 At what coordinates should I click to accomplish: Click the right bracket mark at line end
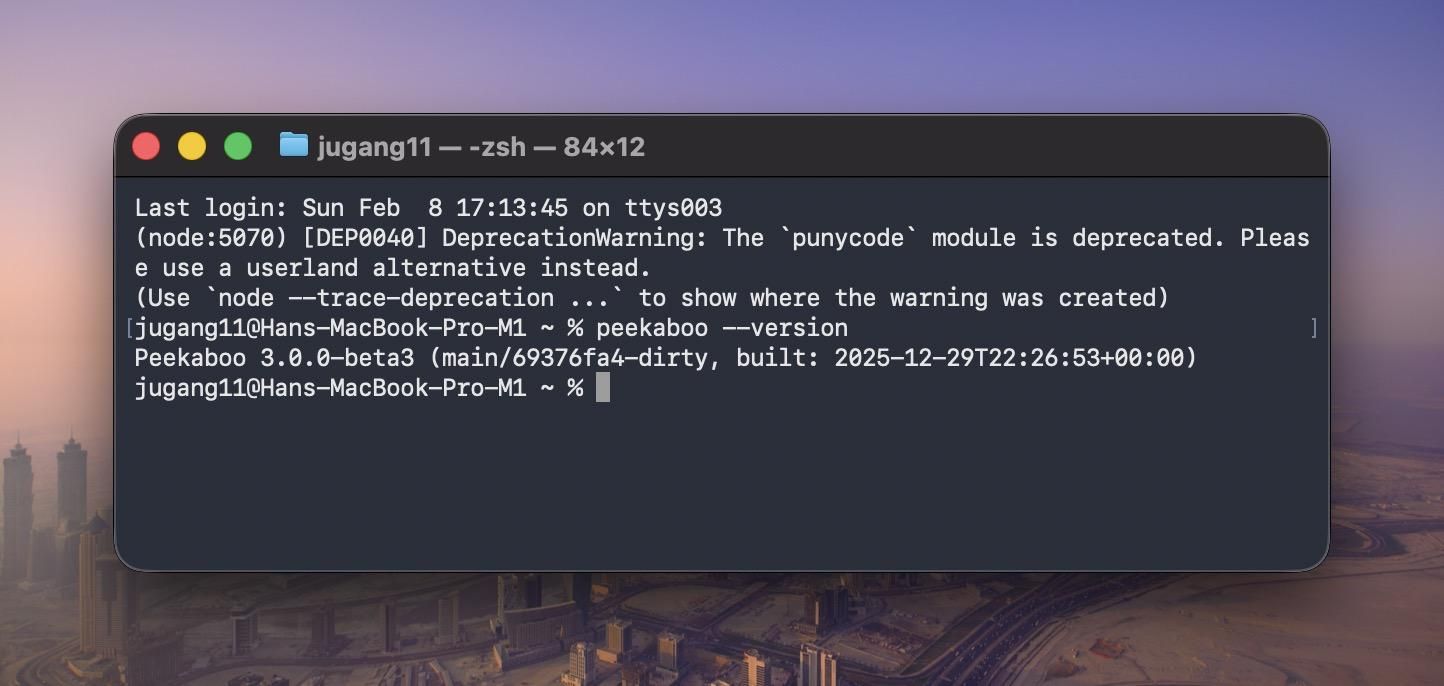tap(1313, 328)
